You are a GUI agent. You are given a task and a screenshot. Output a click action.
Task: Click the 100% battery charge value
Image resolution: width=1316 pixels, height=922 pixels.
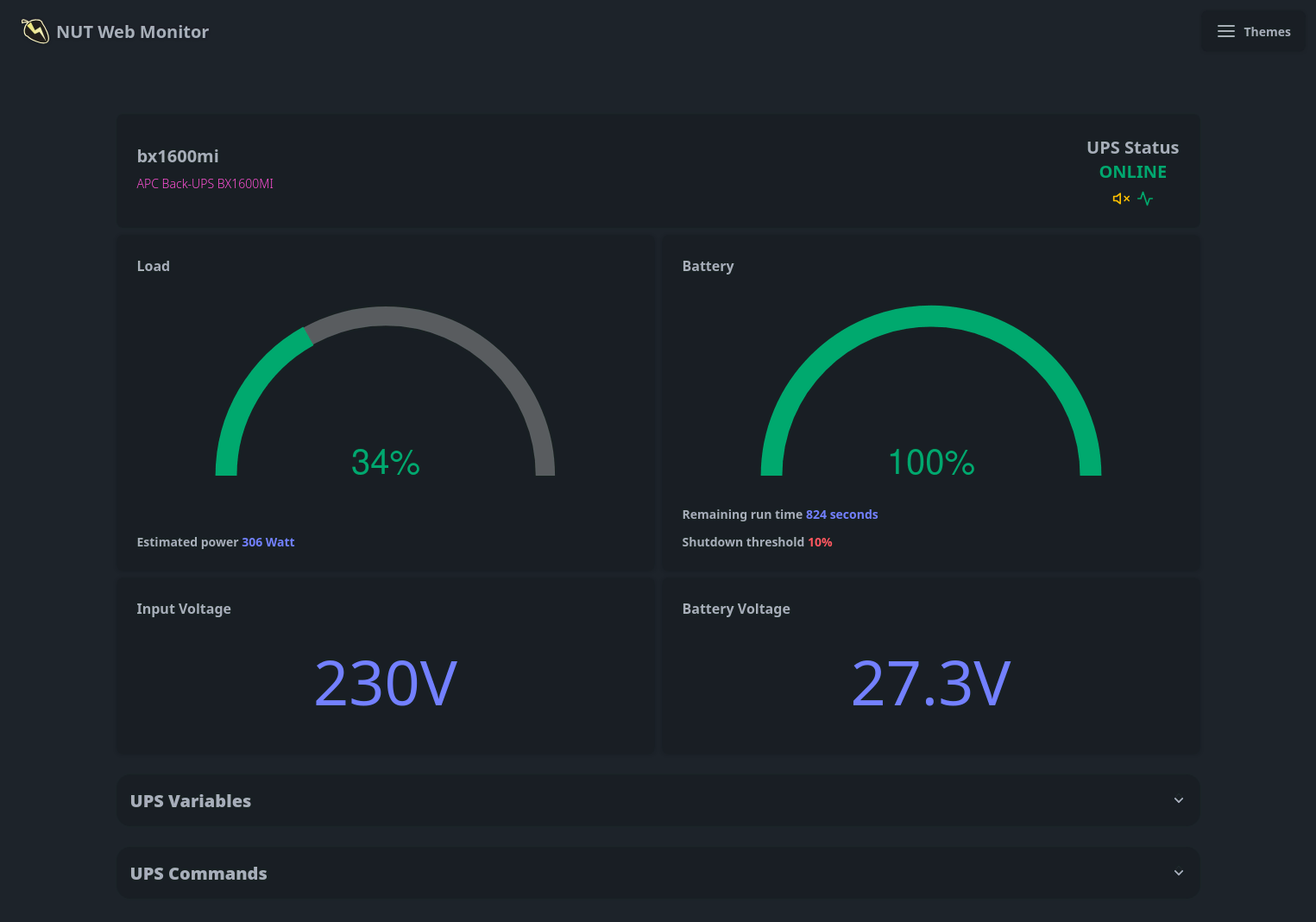(x=931, y=462)
